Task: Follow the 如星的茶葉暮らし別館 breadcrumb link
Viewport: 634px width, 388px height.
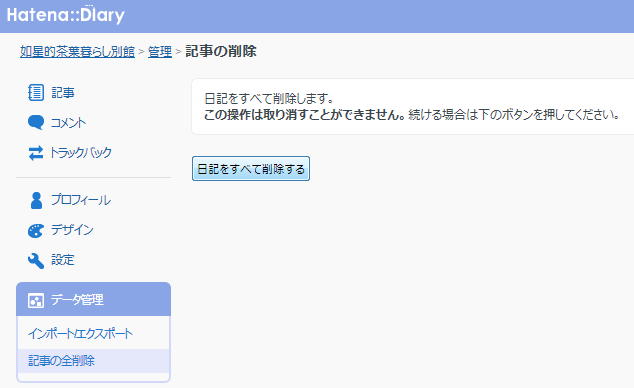Action: 77,51
